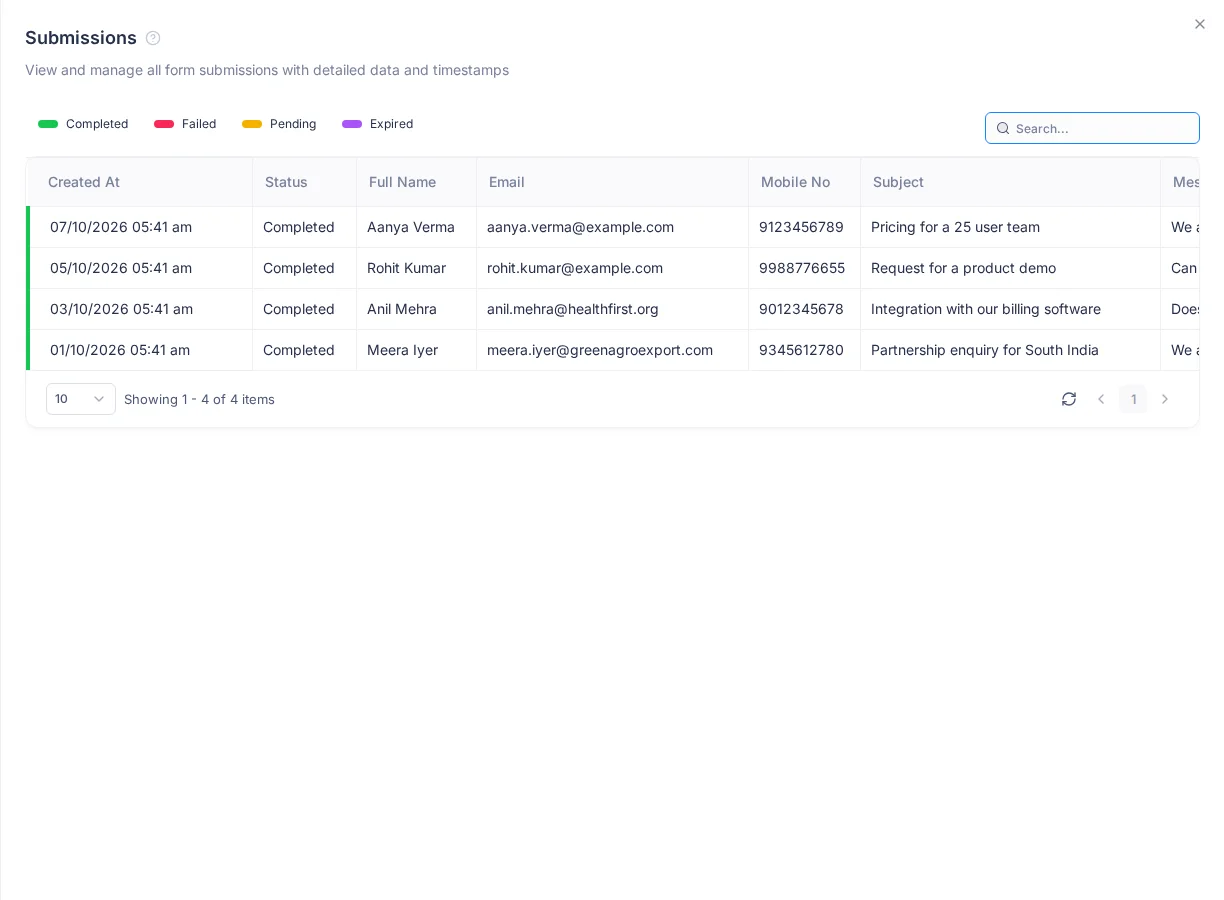Click the Showing 1 - 4 of 4 items text
The width and height of the screenshot is (1224, 900).
point(199,399)
